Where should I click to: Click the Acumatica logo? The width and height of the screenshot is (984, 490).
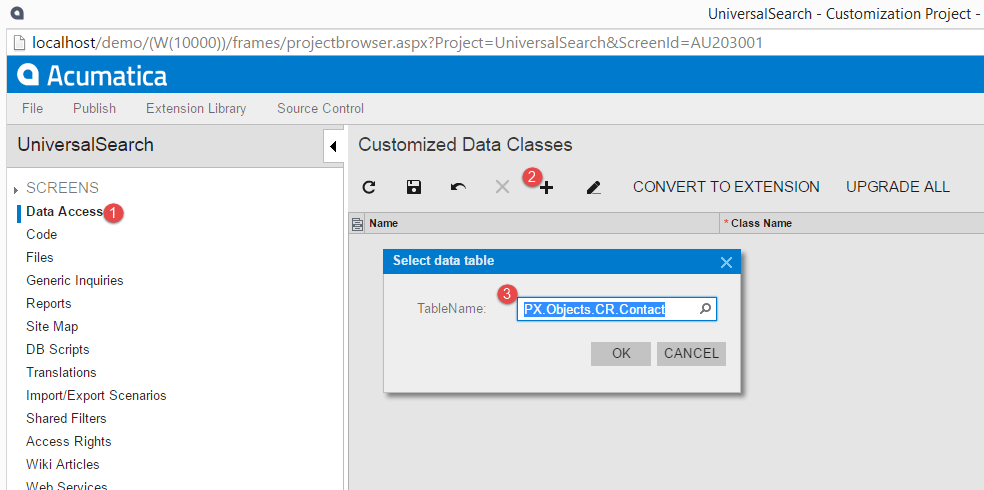(93, 75)
